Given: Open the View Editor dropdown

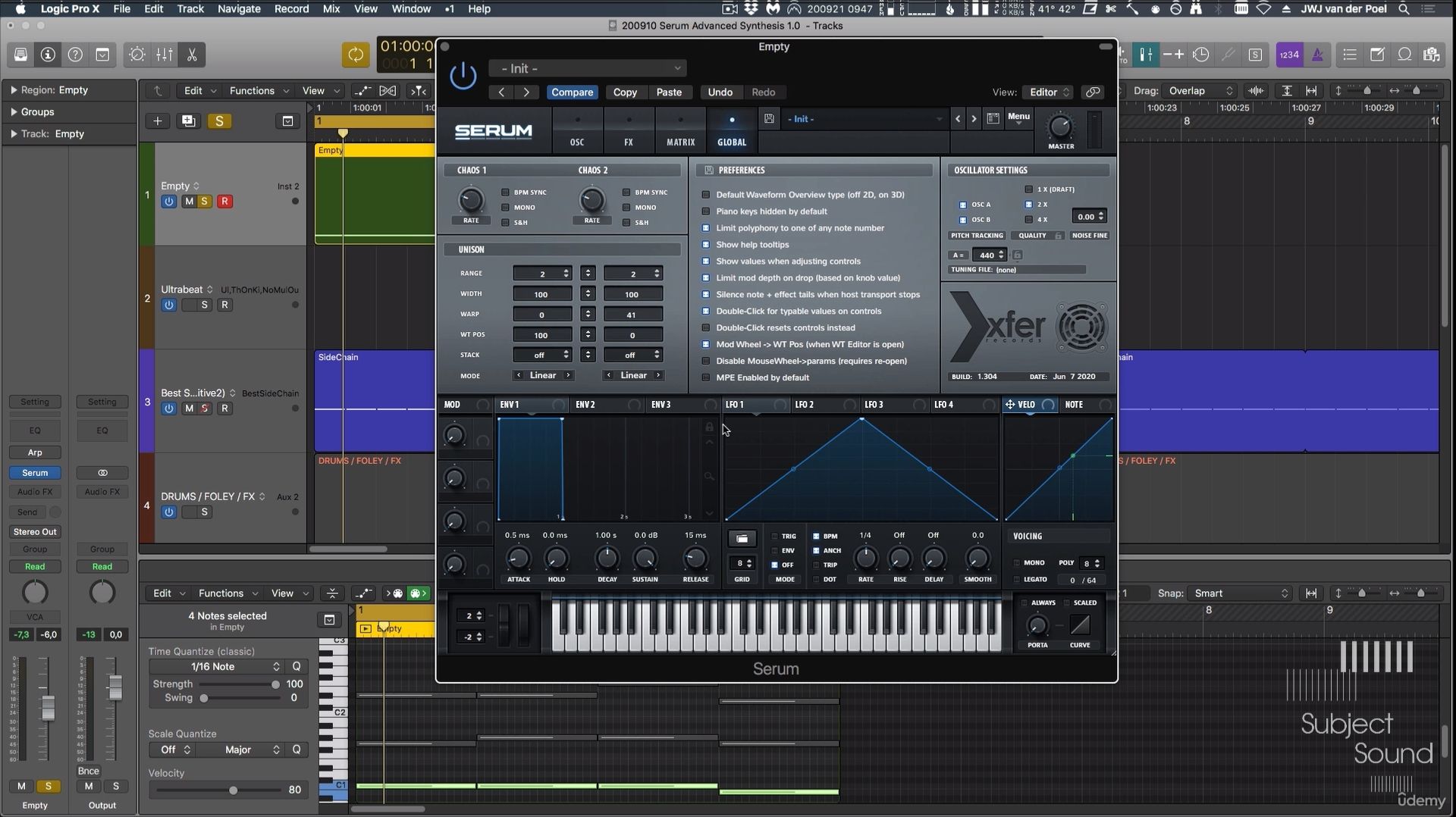Looking at the screenshot, I should click(1049, 92).
